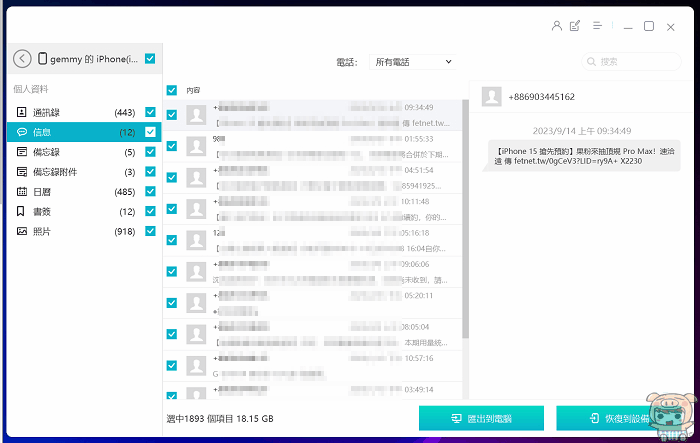Select 通訊錄 in the sidebar
This screenshot has height=443, width=700.
pos(84,112)
